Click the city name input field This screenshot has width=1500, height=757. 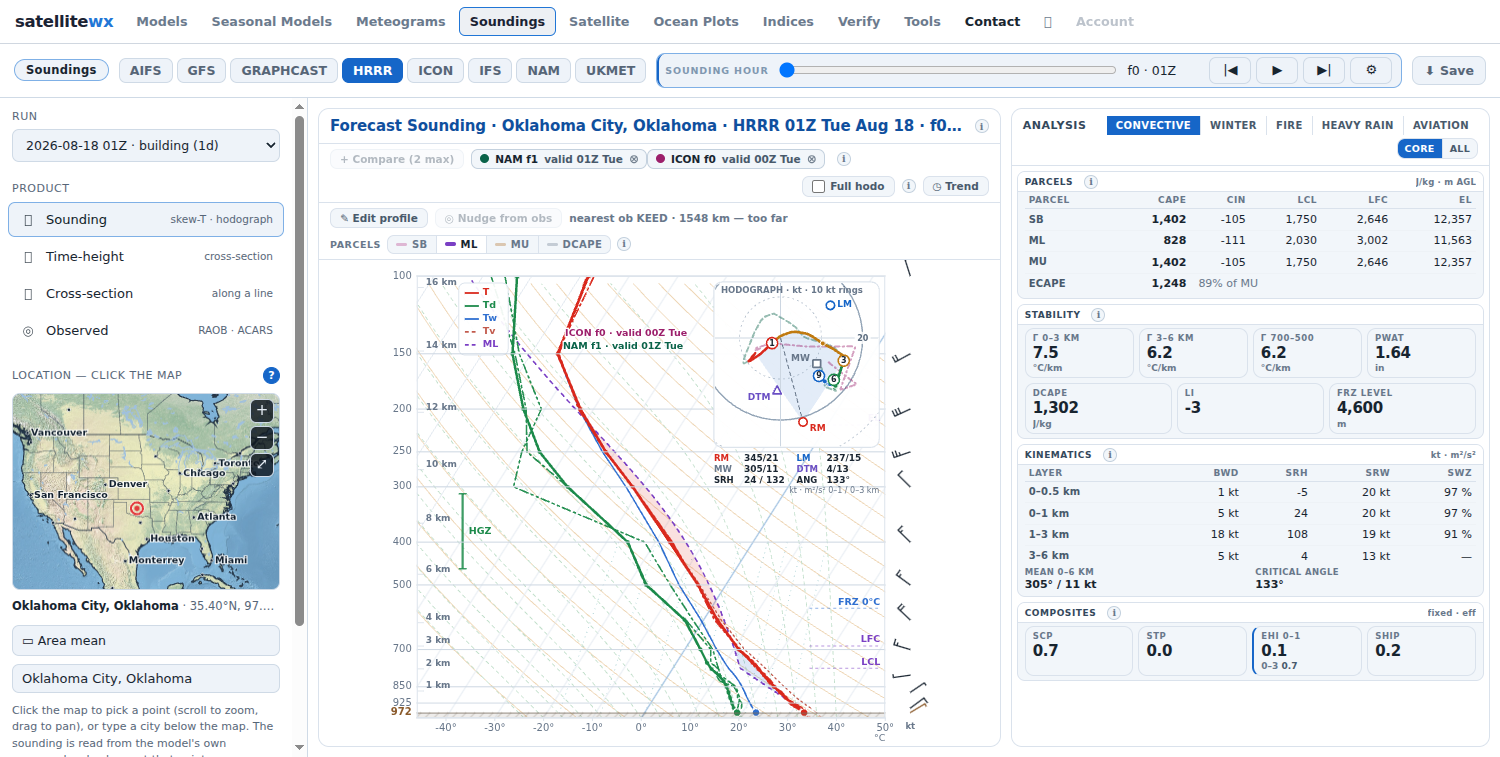146,678
